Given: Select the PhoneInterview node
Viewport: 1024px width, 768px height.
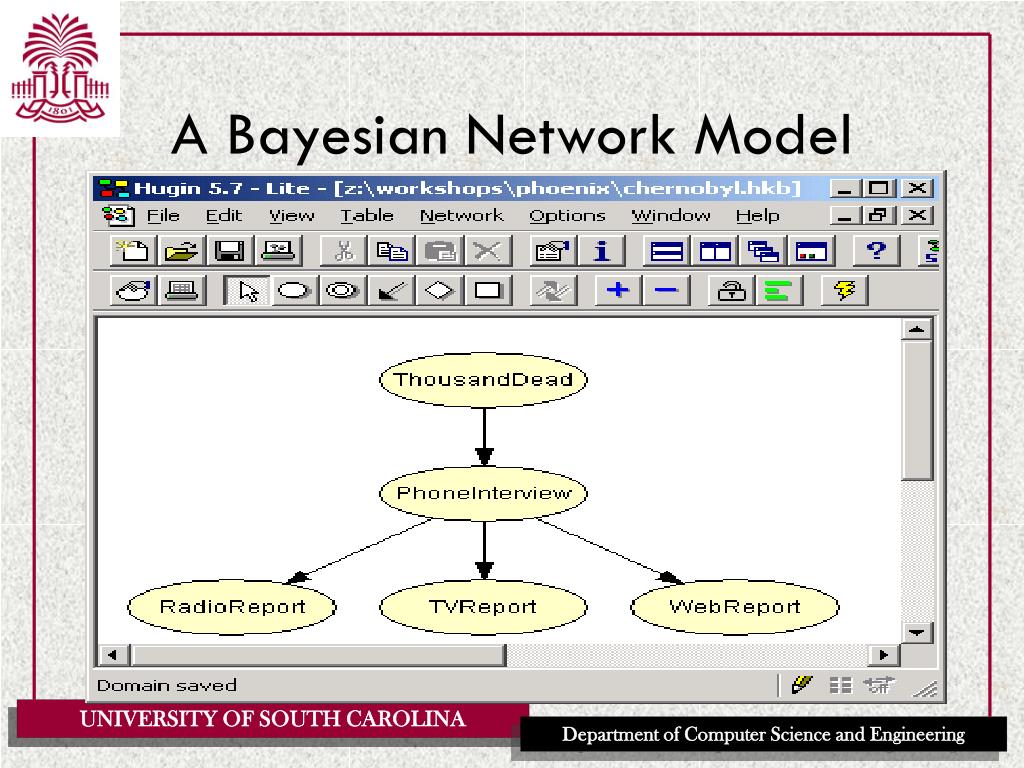Looking at the screenshot, I should coord(483,493).
